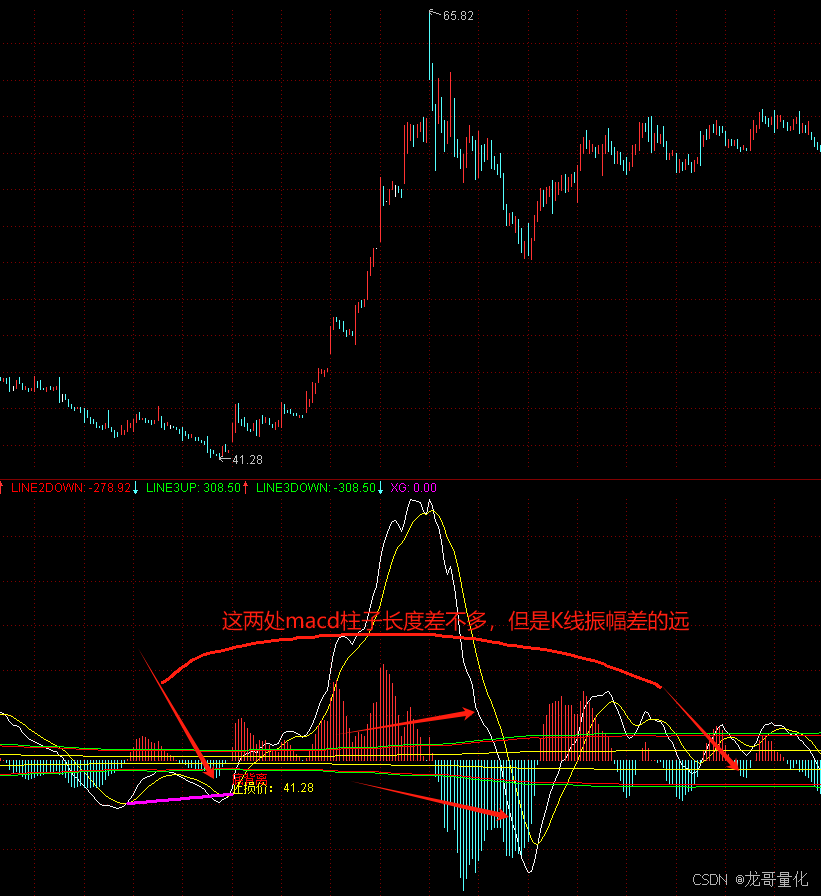This screenshot has width=821, height=896.
Task: Click the XG: 0.00 indicator value
Action: coord(413,488)
